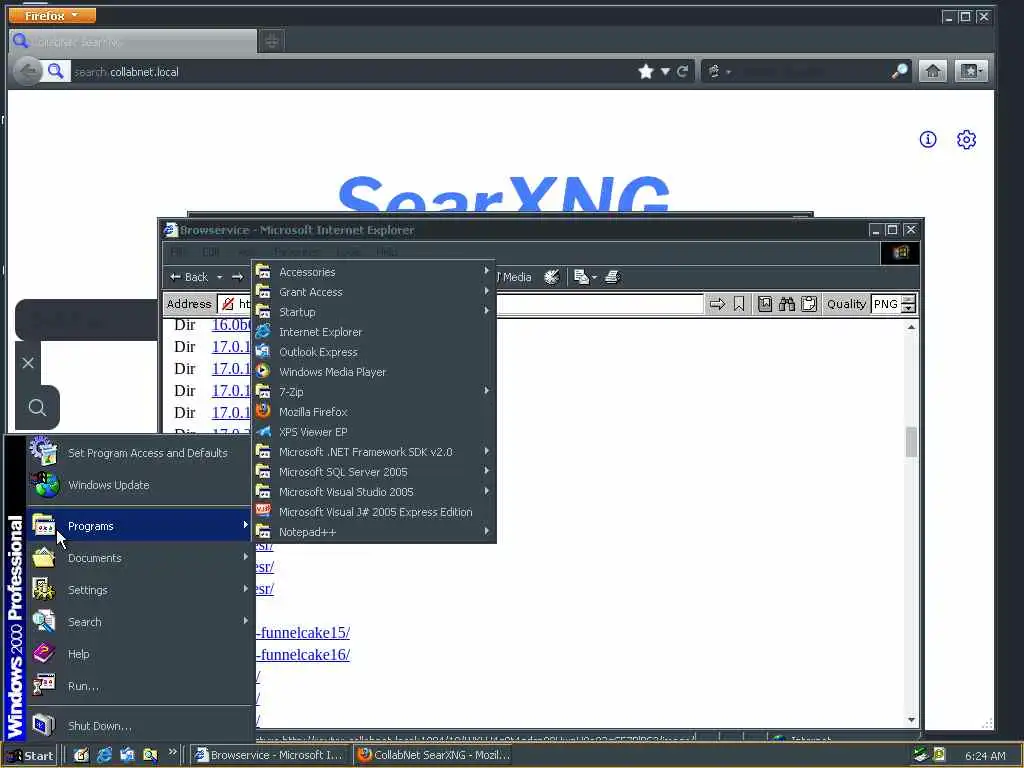
Task: Switch to CollabNet SearXNG Mozilla taskbar button
Action: click(433, 755)
